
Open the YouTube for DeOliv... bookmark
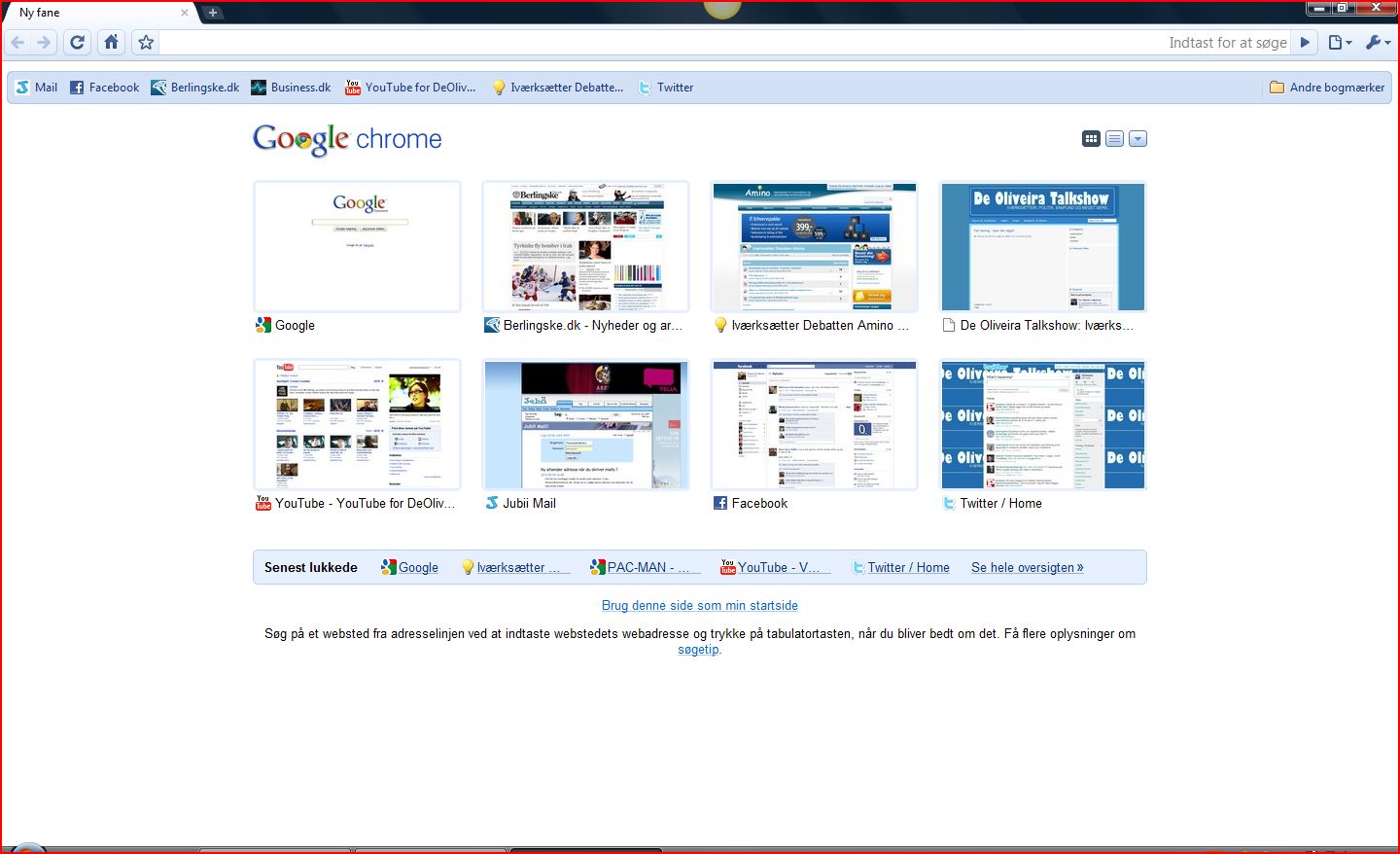[410, 88]
